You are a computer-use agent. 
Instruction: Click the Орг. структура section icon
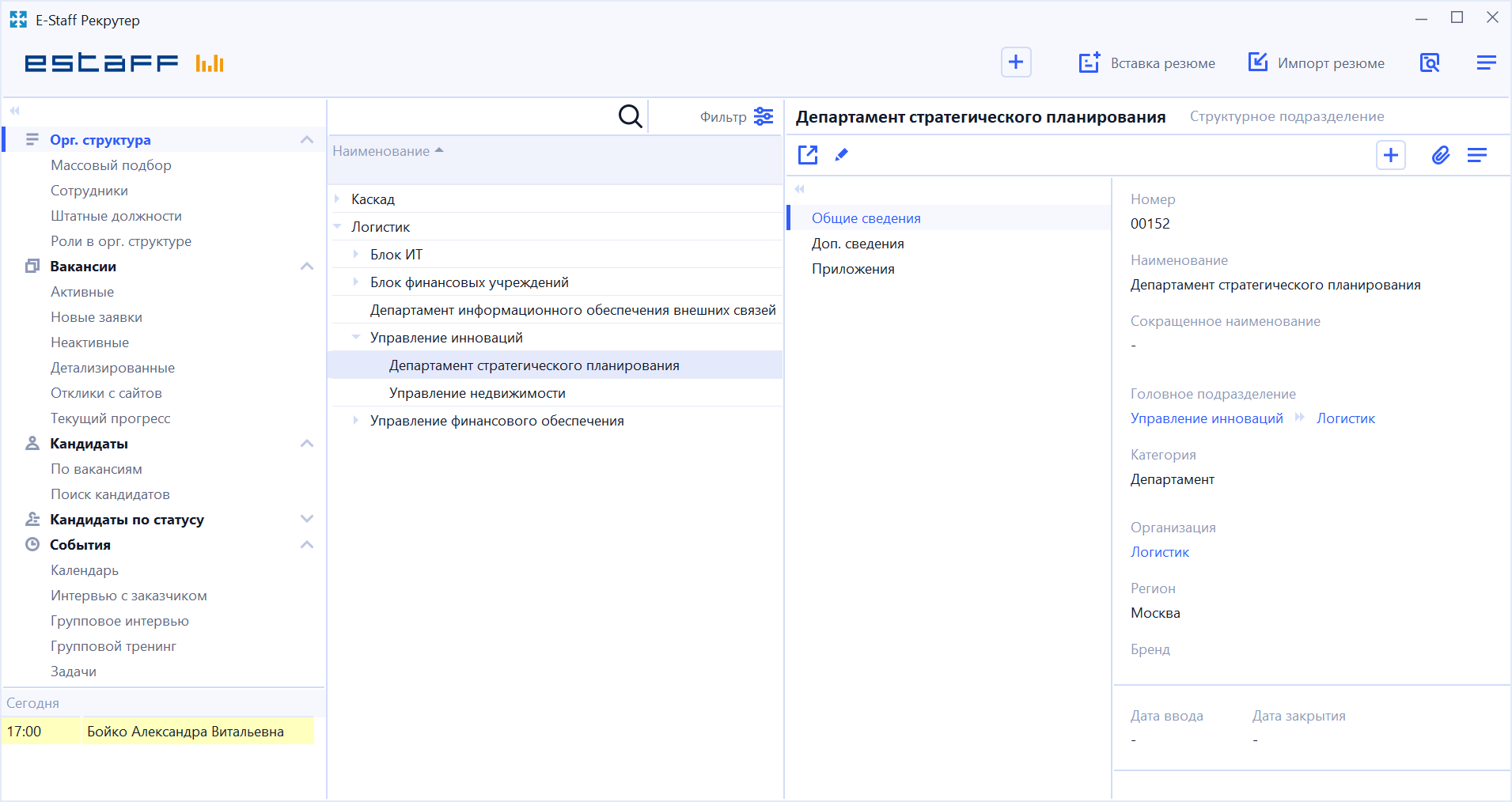click(x=32, y=139)
